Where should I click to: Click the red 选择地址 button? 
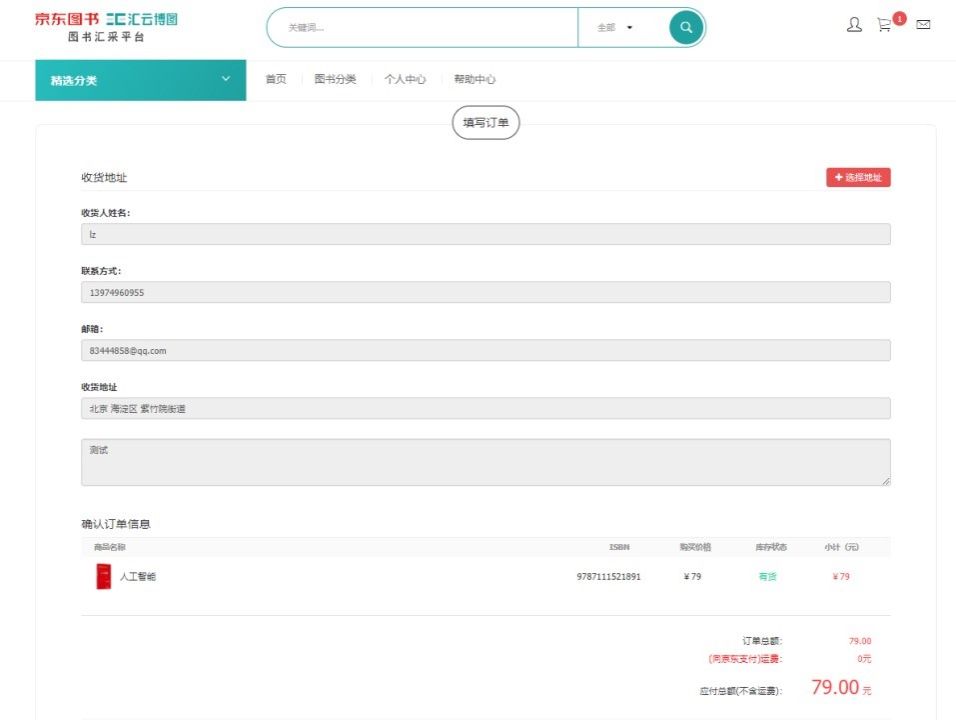[858, 178]
